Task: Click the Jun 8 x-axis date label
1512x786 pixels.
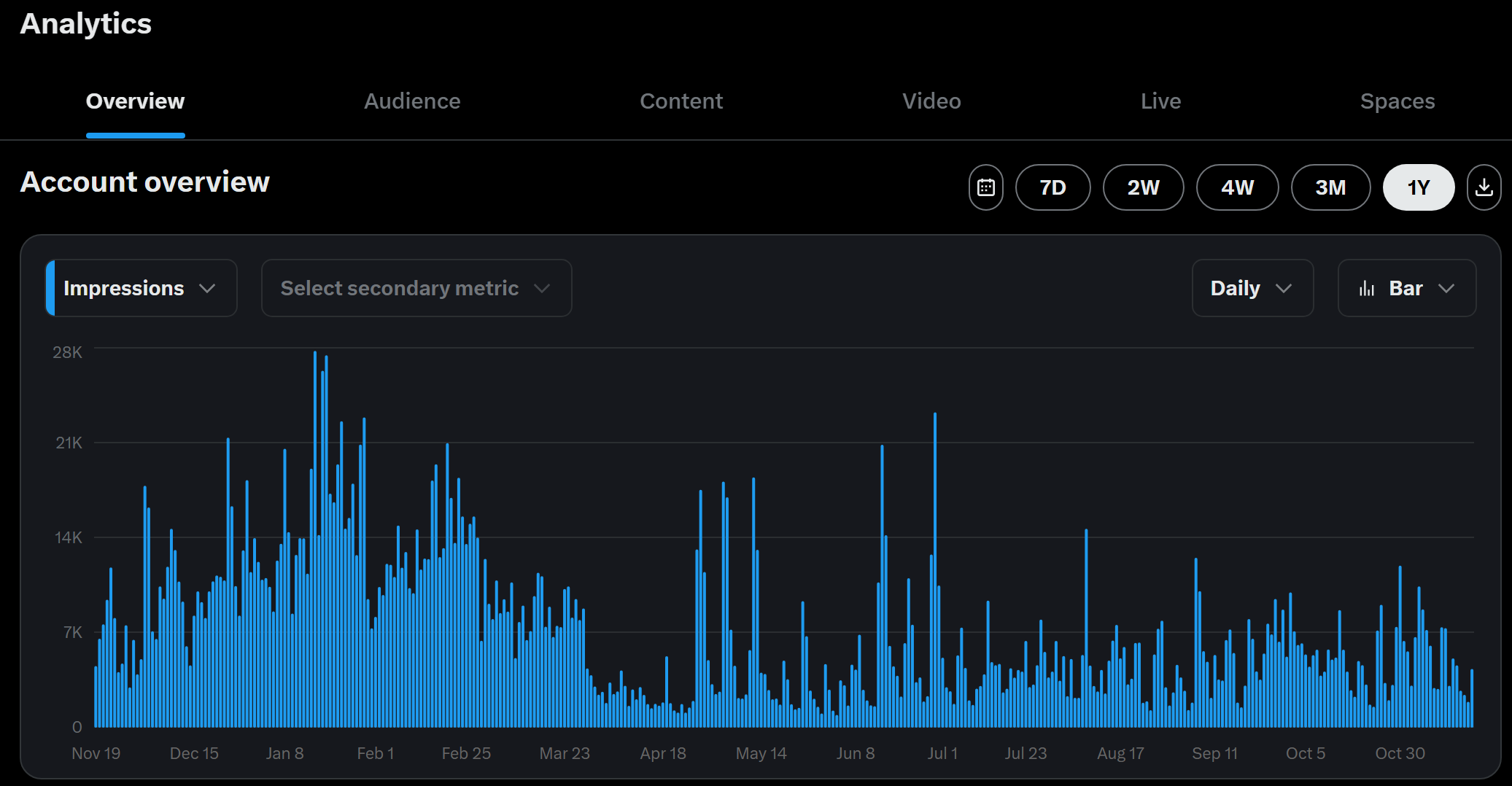Action: pyautogui.click(x=856, y=753)
